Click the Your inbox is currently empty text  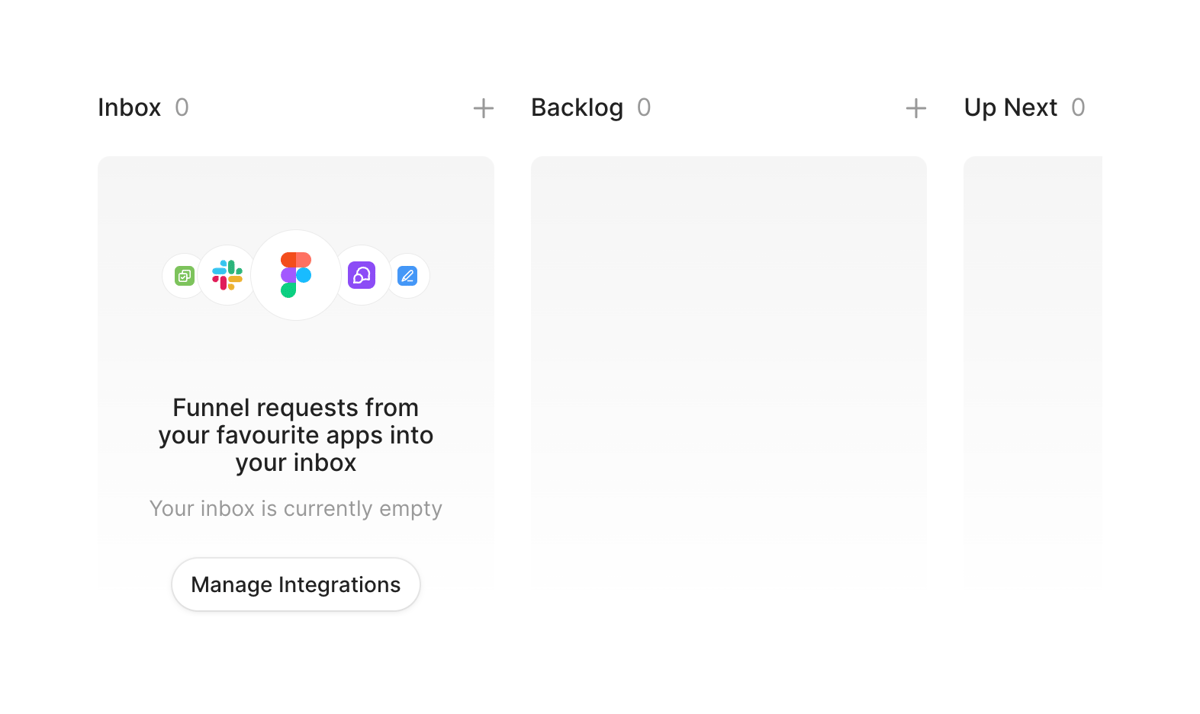295,508
